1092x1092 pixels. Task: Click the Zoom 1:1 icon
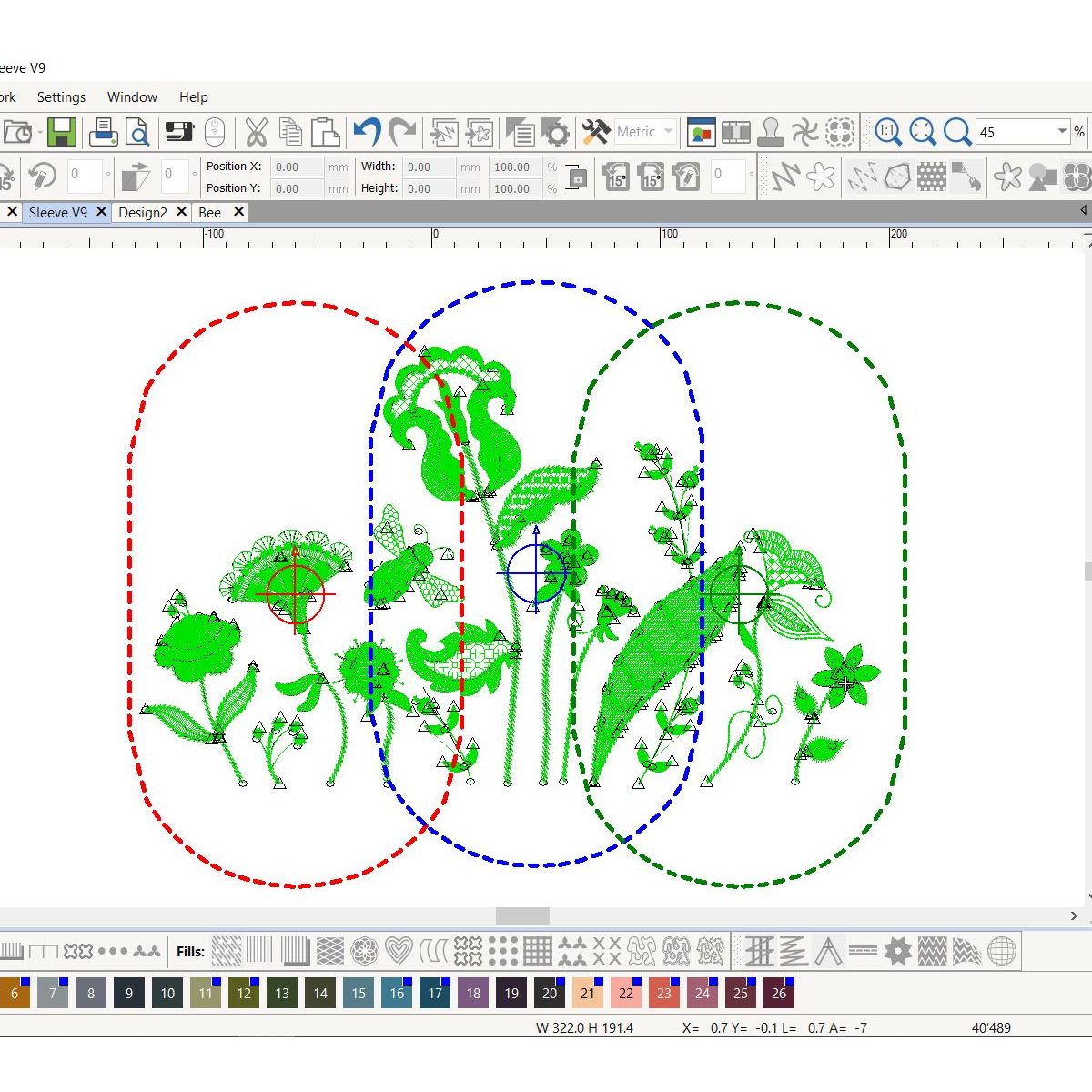click(x=889, y=131)
